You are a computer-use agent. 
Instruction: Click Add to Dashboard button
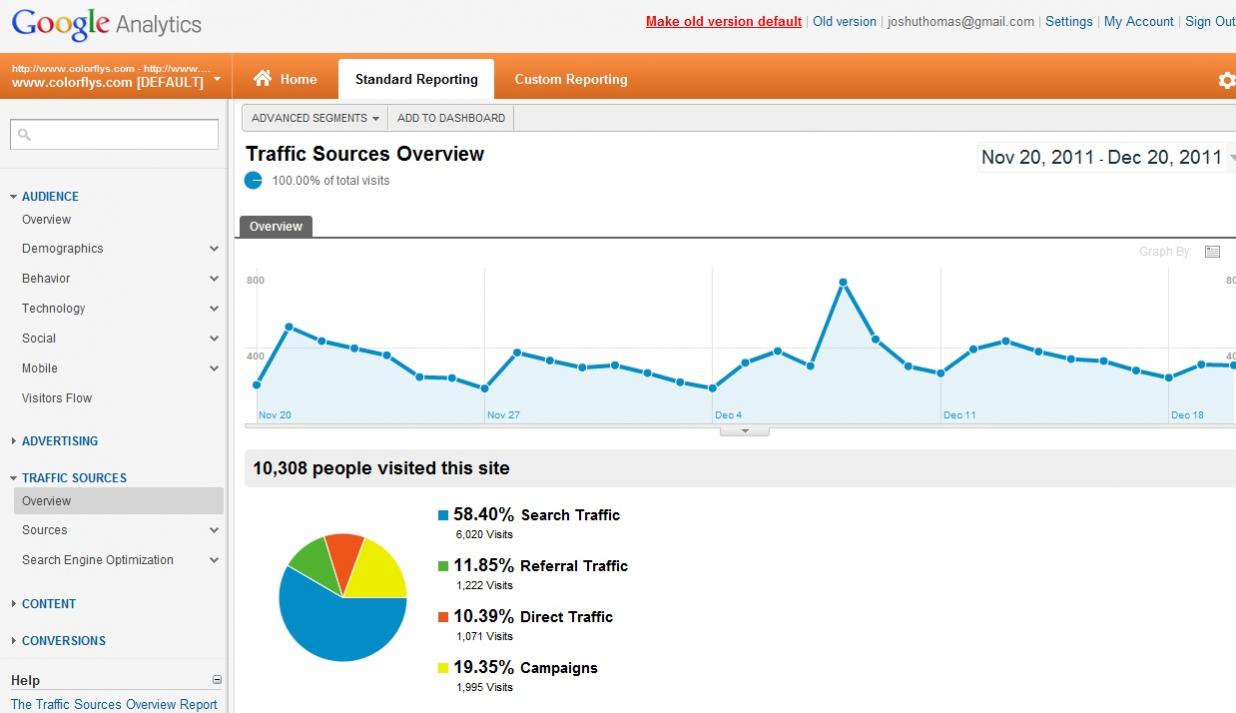(x=451, y=118)
